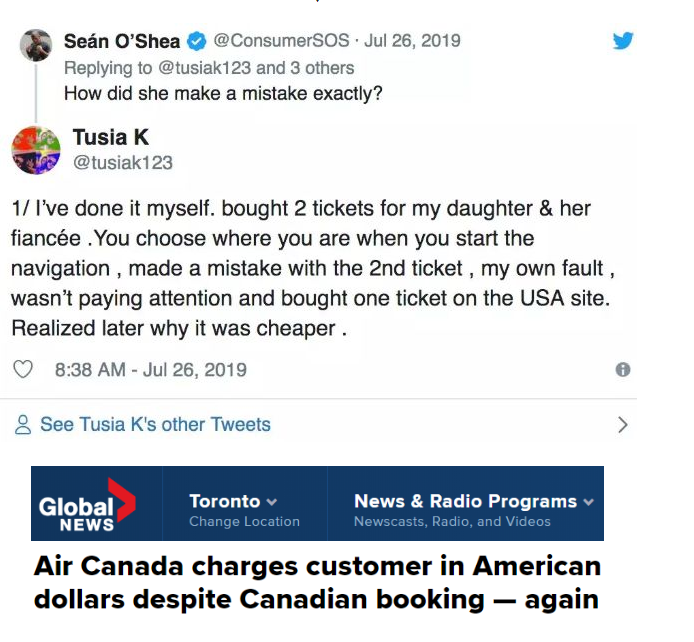The width and height of the screenshot is (694, 642).
Task: Click Change Location under Toronto
Action: pyautogui.click(x=244, y=522)
